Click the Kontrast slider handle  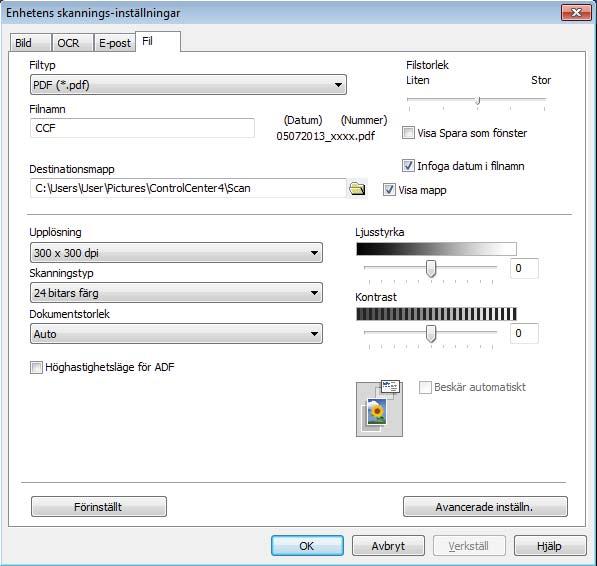[431, 333]
